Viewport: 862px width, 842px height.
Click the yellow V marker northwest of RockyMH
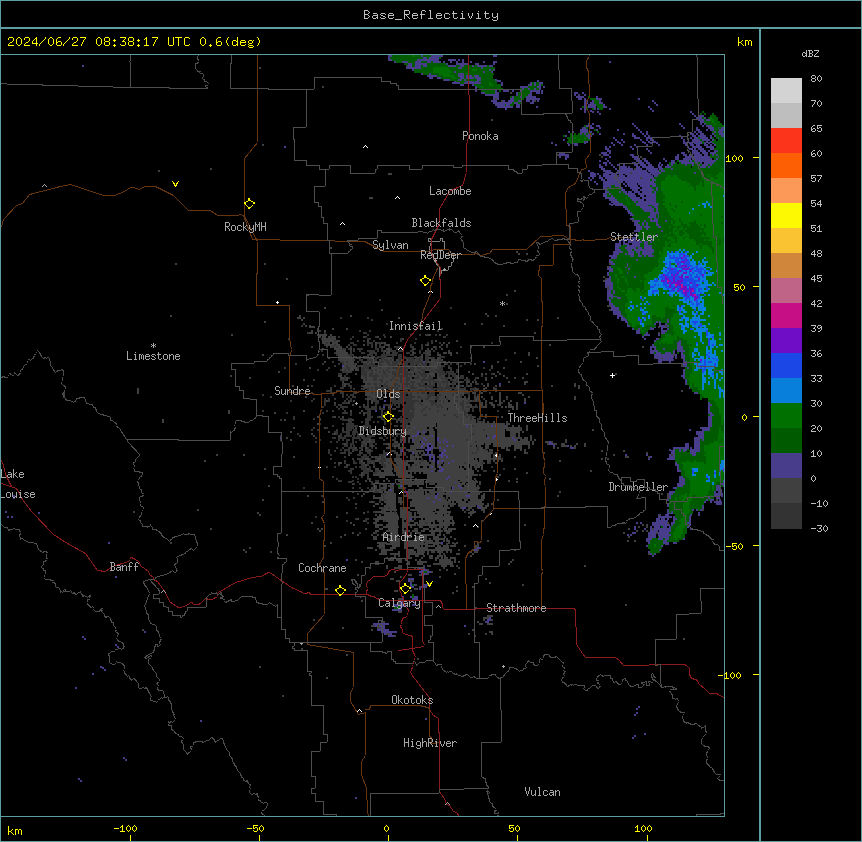(x=175, y=184)
